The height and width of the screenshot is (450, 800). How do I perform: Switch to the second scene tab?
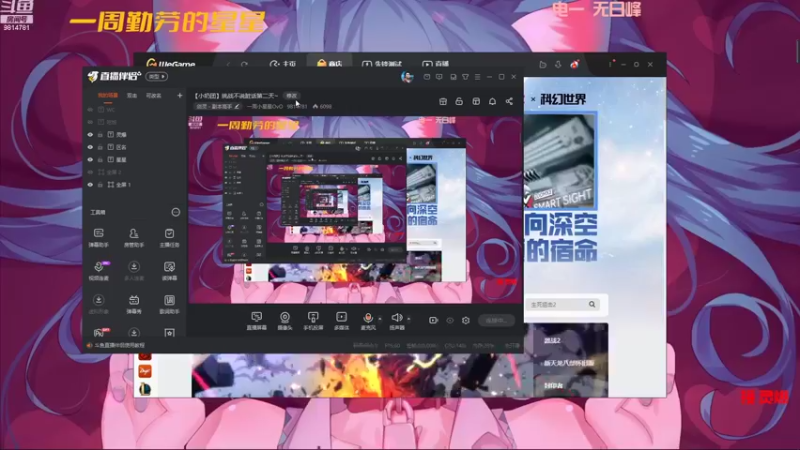click(132, 95)
